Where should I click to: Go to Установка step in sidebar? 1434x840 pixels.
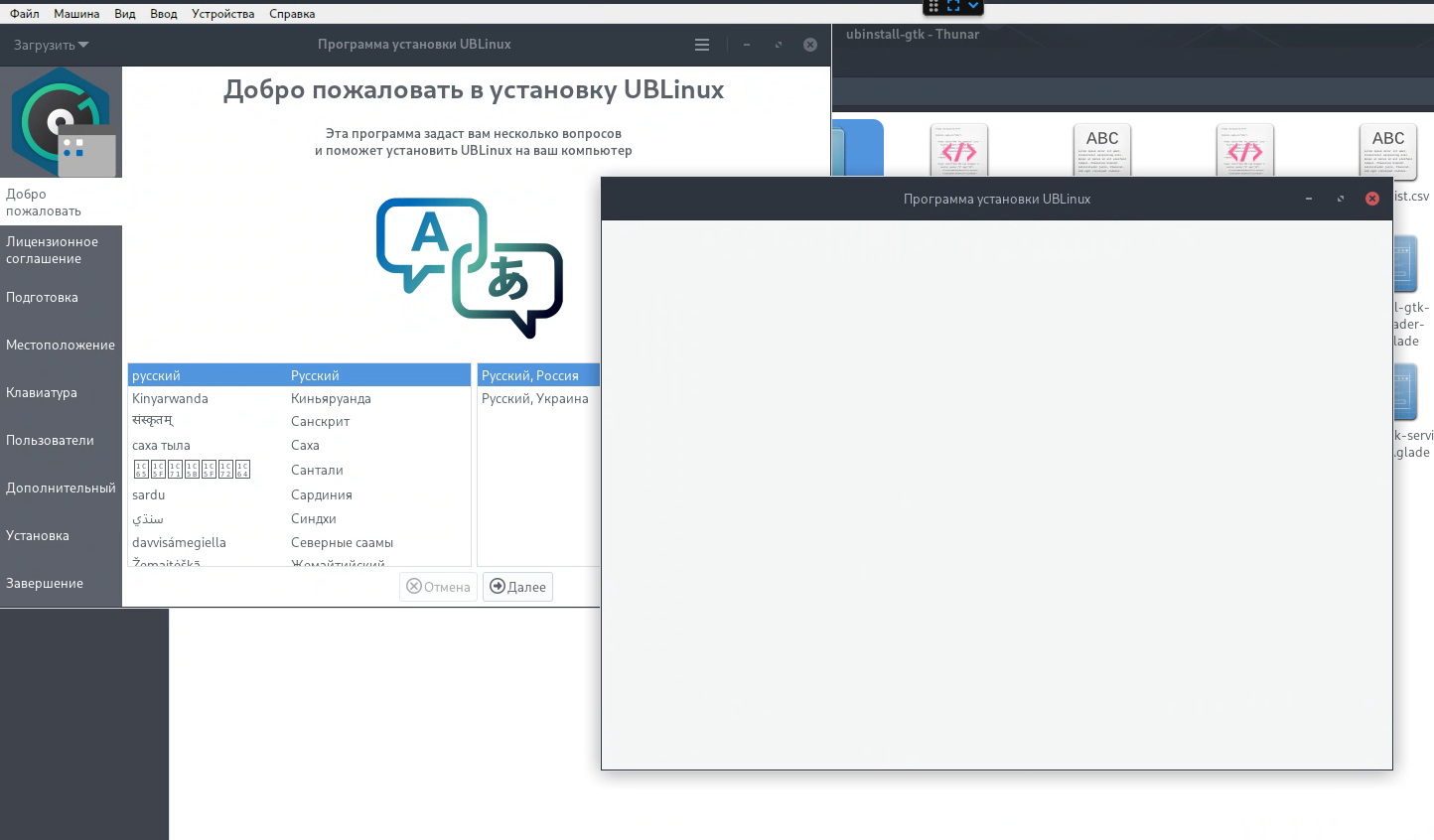pyautogui.click(x=61, y=535)
